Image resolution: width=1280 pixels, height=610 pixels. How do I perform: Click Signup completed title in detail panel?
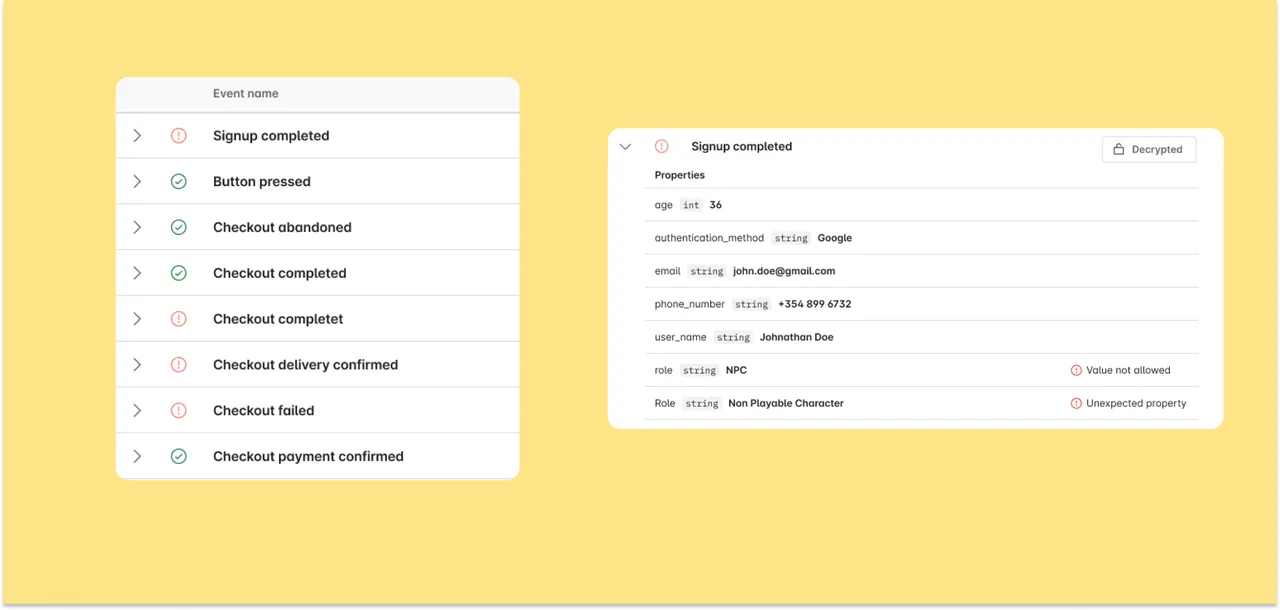[742, 146]
